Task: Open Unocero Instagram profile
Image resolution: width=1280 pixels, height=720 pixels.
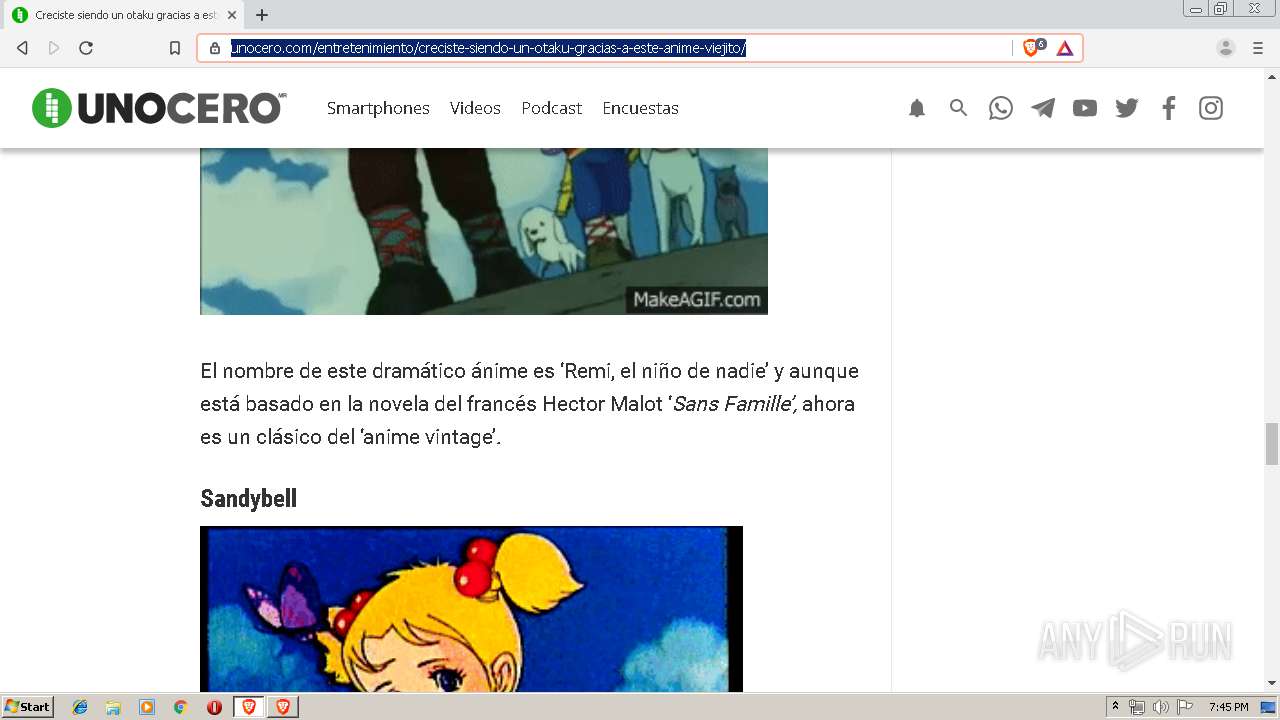Action: click(x=1211, y=108)
